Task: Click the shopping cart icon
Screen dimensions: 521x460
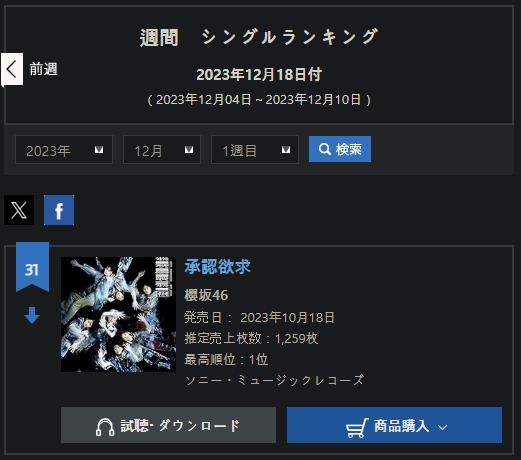Action: pos(357,428)
